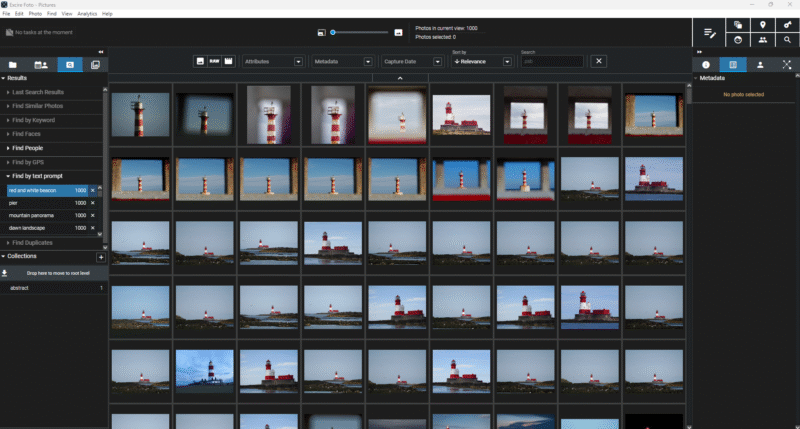Open the Folders tab in left panel
The width and height of the screenshot is (800, 429).
click(x=13, y=64)
